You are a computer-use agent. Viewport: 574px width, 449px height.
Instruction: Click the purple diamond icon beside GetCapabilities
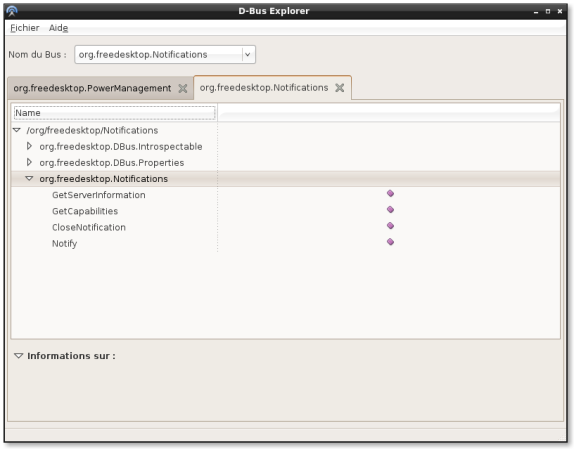tap(390, 209)
